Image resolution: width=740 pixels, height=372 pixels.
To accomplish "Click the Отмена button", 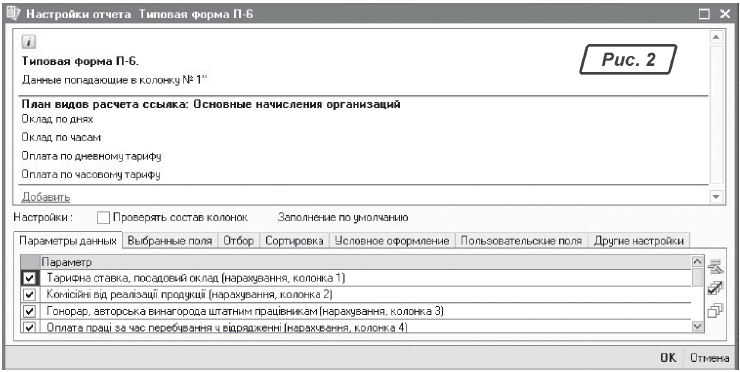I will (710, 358).
